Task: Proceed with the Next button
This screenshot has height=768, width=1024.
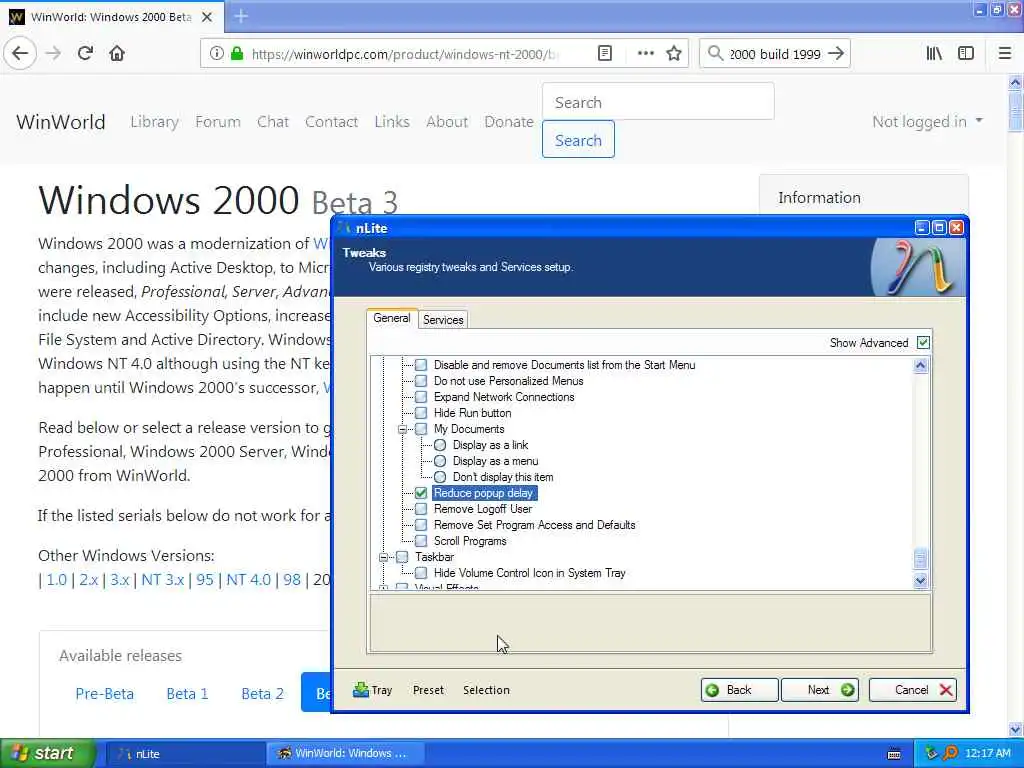Action: 820,690
